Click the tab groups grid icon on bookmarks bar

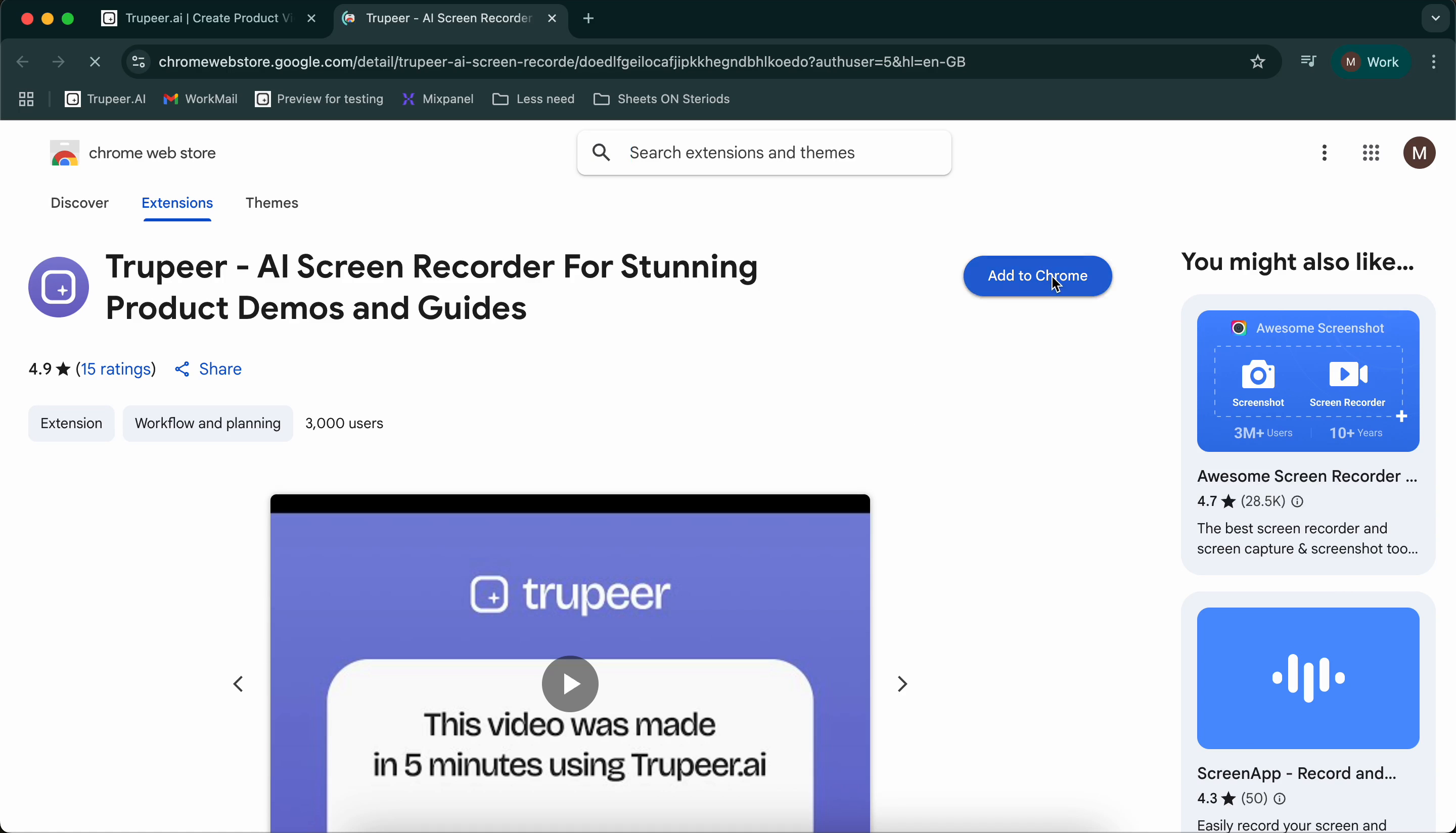pos(25,99)
